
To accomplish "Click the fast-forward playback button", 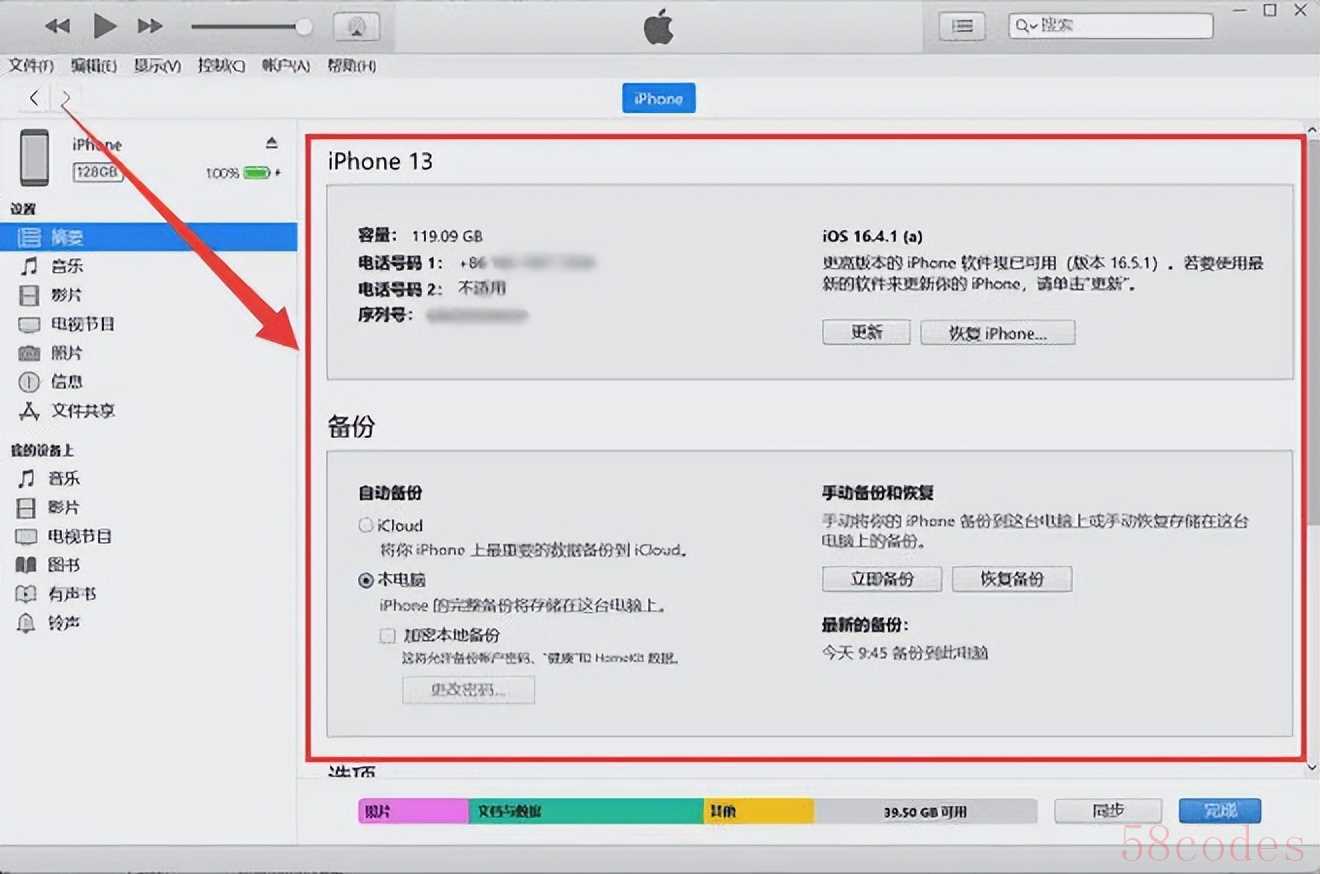I will pos(150,26).
